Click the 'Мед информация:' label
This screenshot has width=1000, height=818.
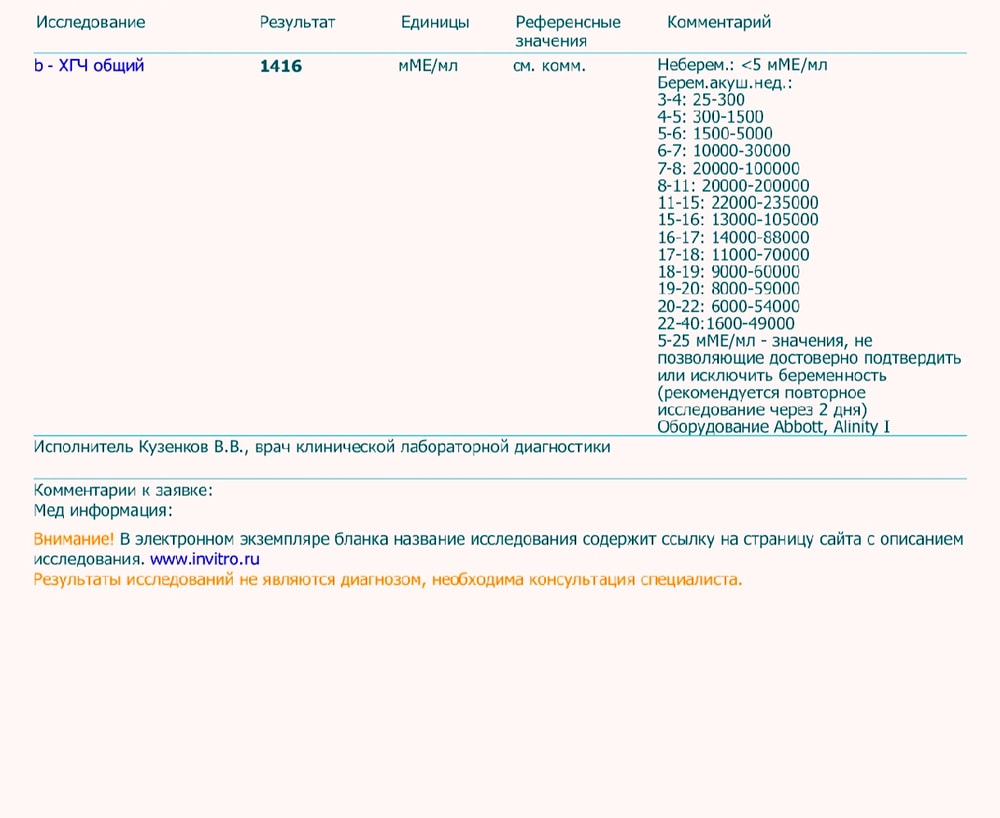(x=102, y=510)
